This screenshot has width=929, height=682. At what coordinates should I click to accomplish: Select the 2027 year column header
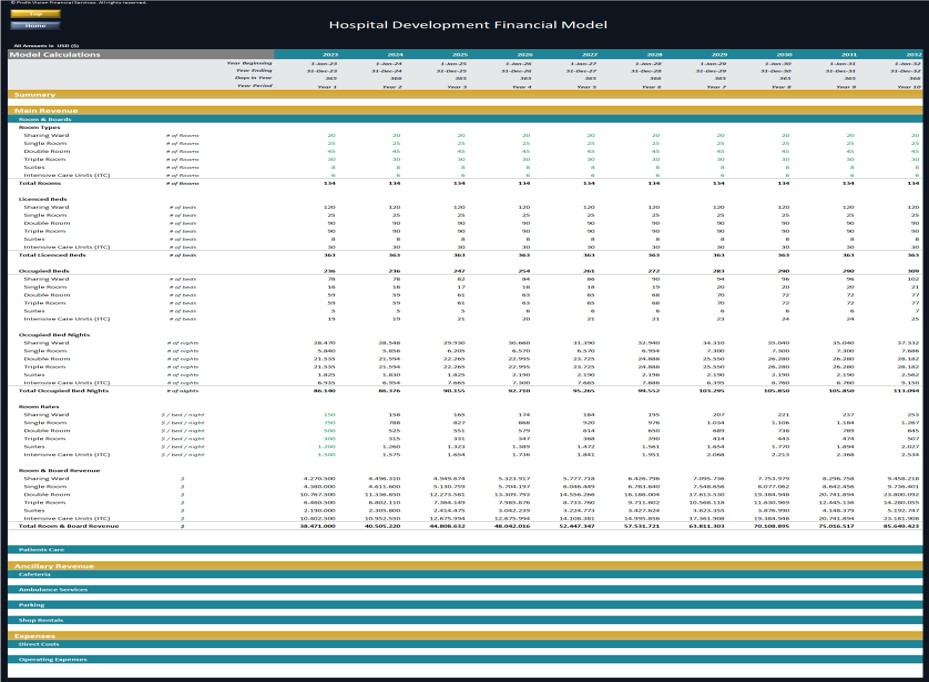(590, 54)
